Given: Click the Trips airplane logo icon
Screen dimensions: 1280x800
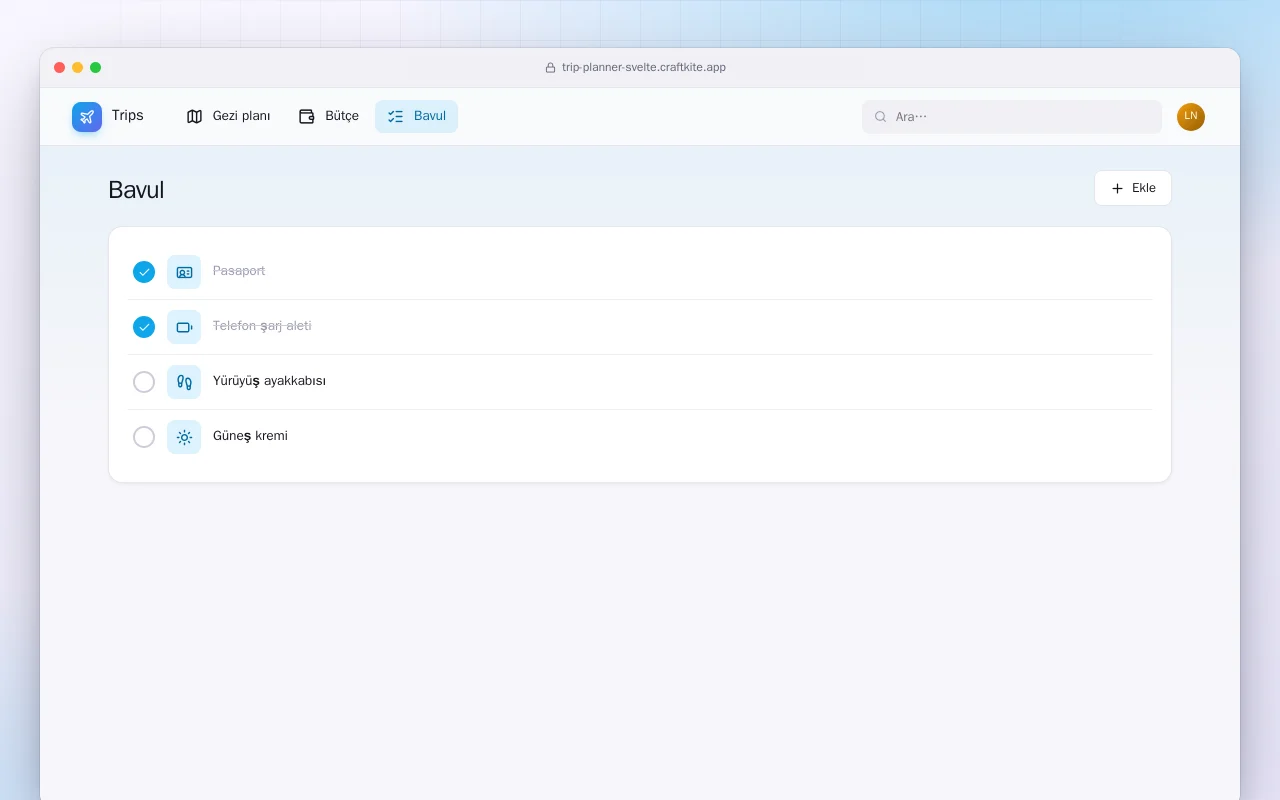Looking at the screenshot, I should click(87, 117).
